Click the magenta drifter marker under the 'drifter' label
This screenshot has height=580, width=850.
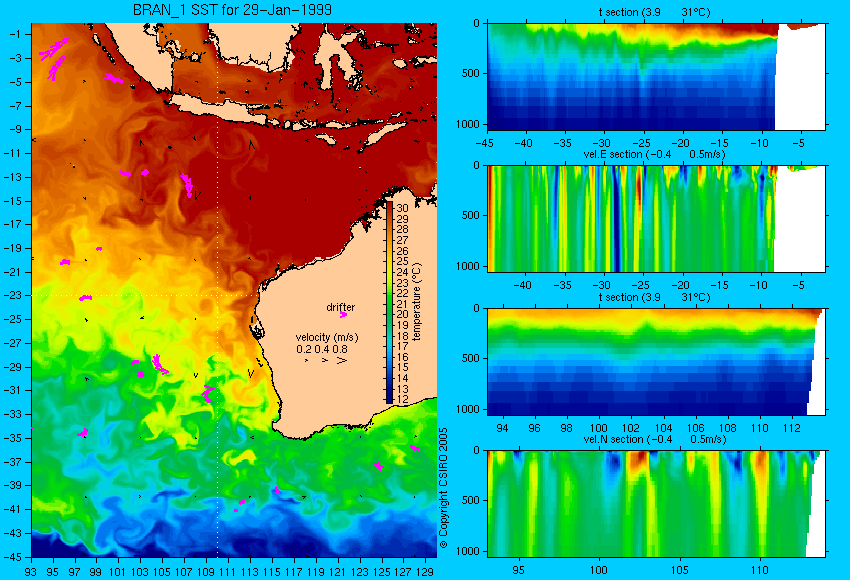tap(343, 314)
